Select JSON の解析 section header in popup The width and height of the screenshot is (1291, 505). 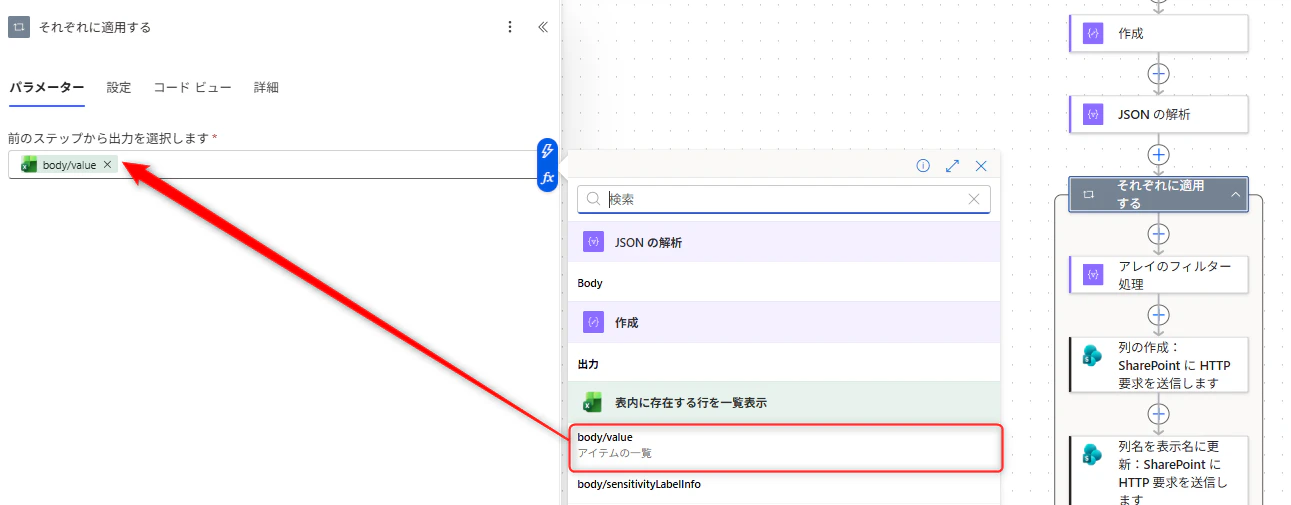[x=784, y=242]
